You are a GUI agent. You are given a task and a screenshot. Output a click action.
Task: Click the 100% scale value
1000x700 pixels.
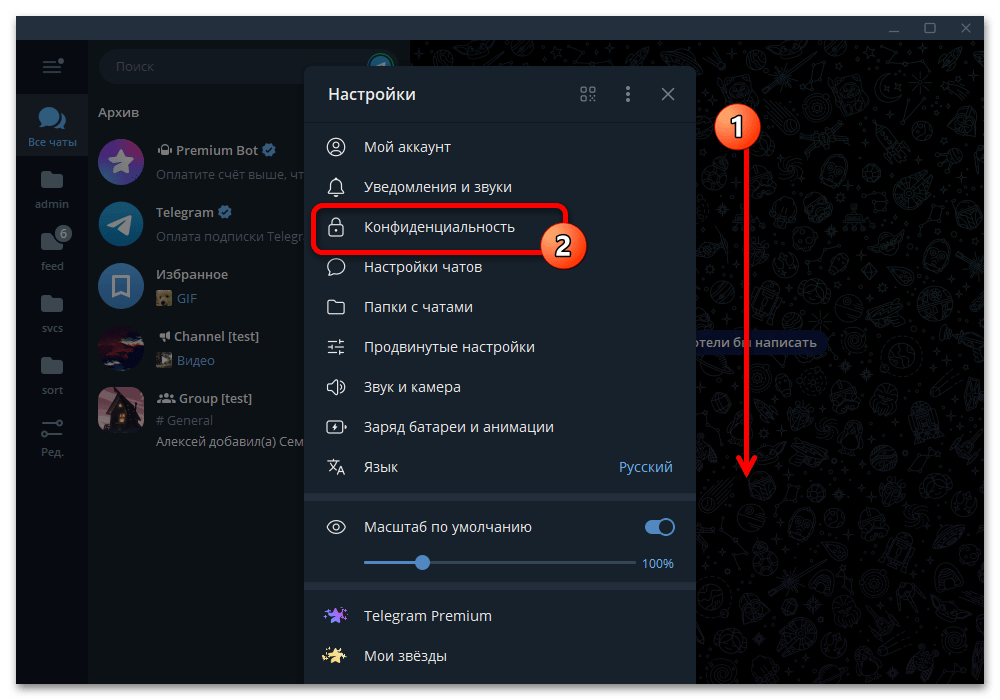coord(658,564)
